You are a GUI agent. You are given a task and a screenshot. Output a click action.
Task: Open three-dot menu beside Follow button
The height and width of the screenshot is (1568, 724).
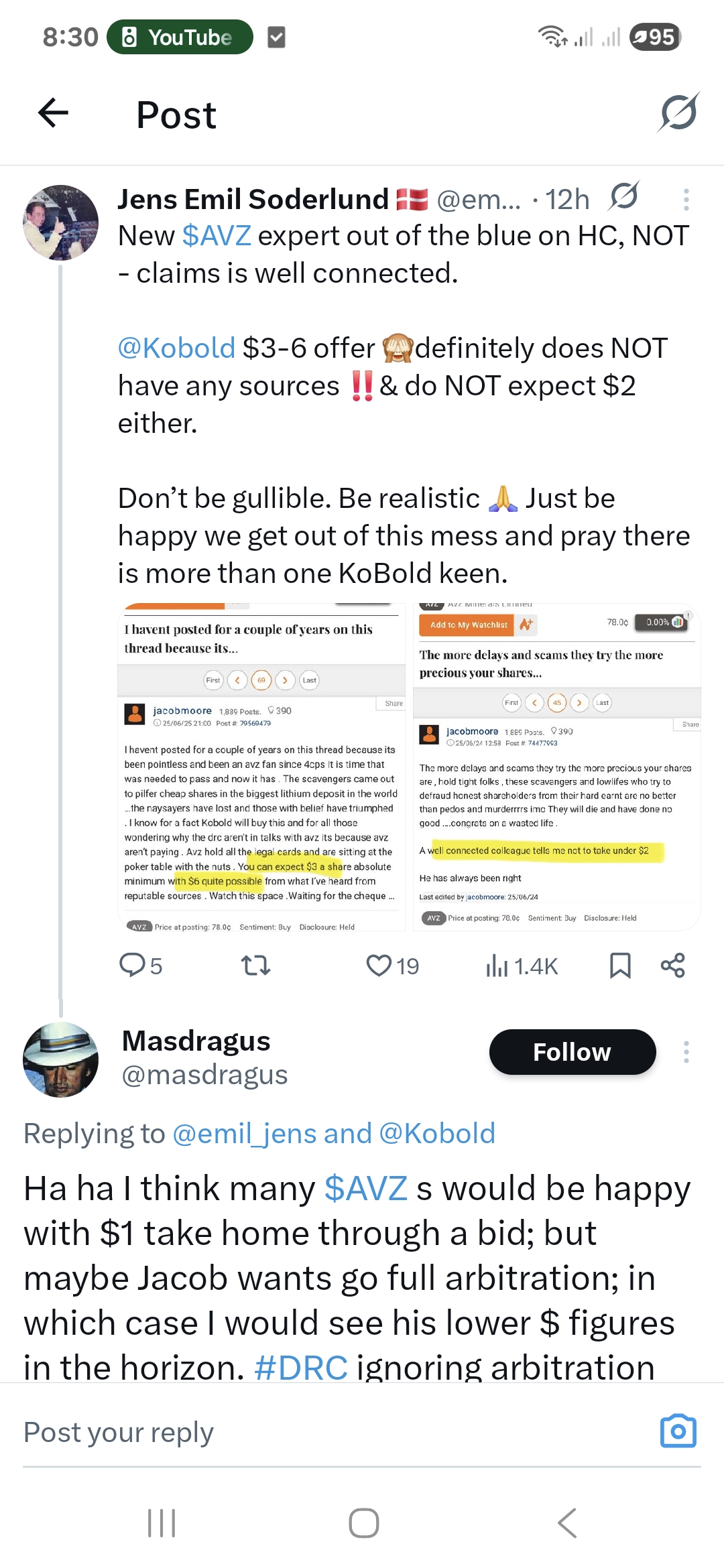686,1052
